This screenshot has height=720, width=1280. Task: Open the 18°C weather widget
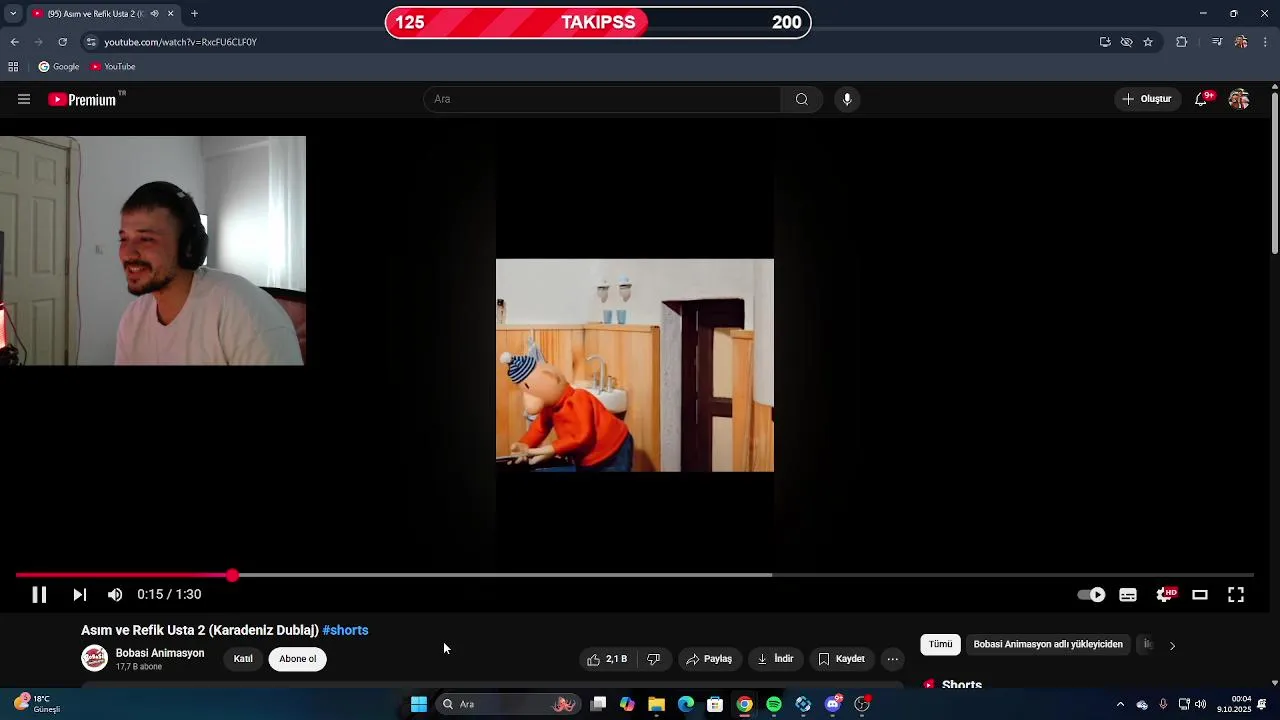coord(36,703)
